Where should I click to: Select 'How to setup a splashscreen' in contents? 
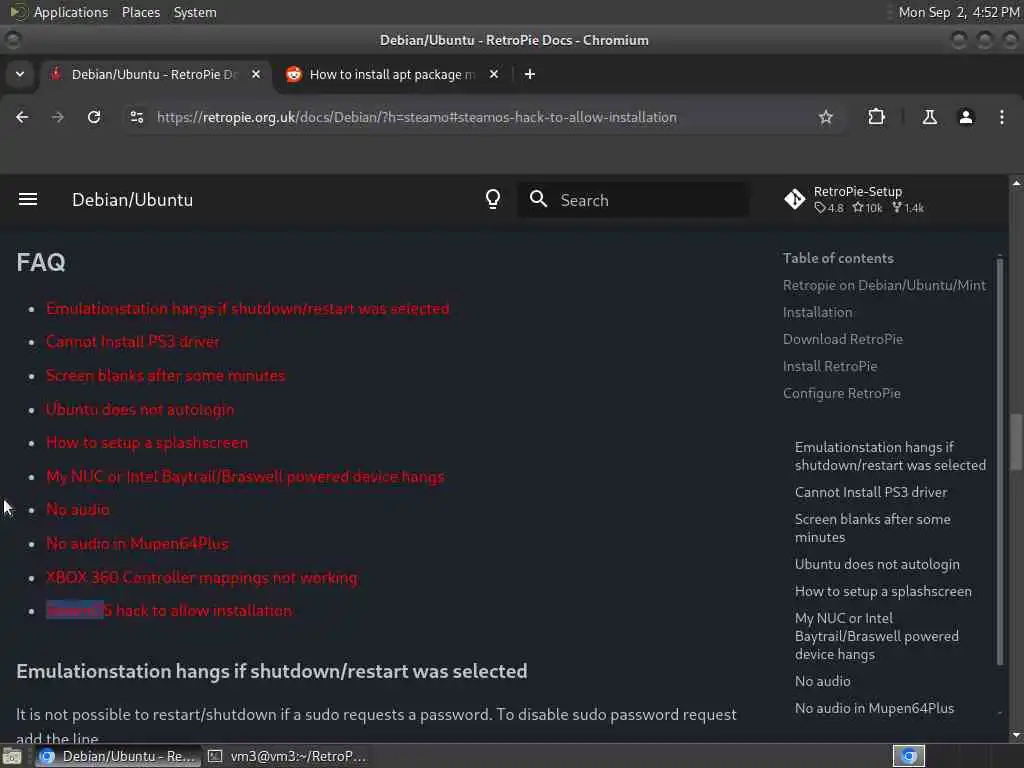[883, 592]
